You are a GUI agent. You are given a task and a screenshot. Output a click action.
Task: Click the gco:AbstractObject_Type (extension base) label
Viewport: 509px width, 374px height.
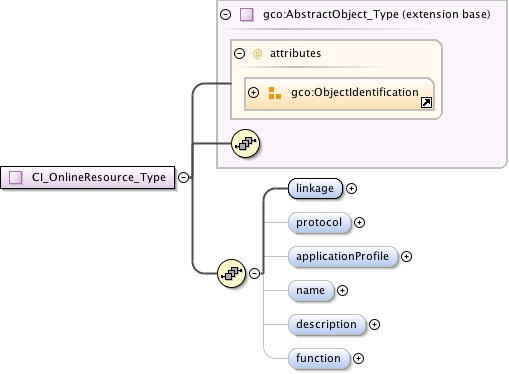[377, 14]
